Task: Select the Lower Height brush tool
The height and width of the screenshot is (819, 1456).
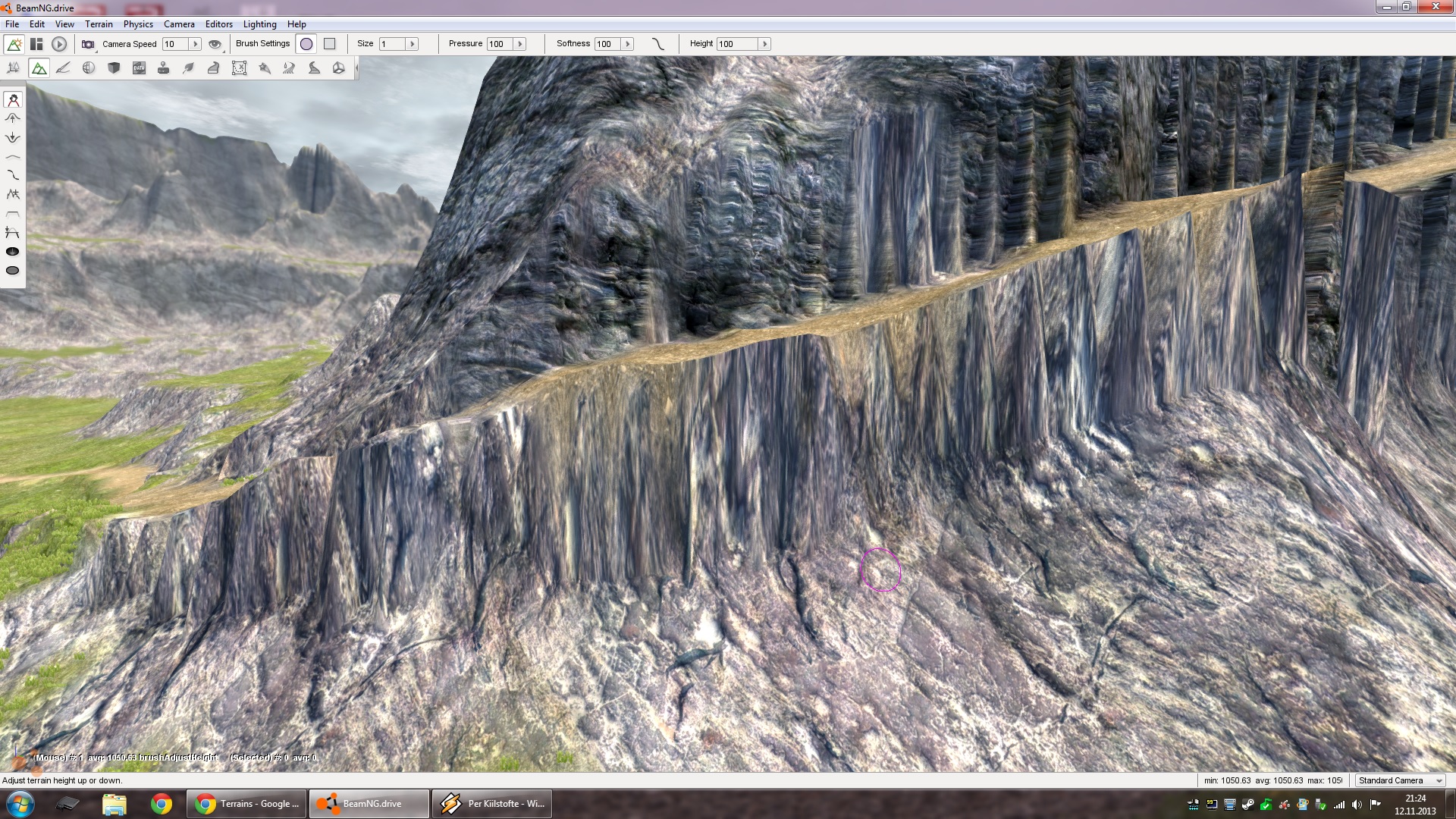Action: tap(13, 137)
